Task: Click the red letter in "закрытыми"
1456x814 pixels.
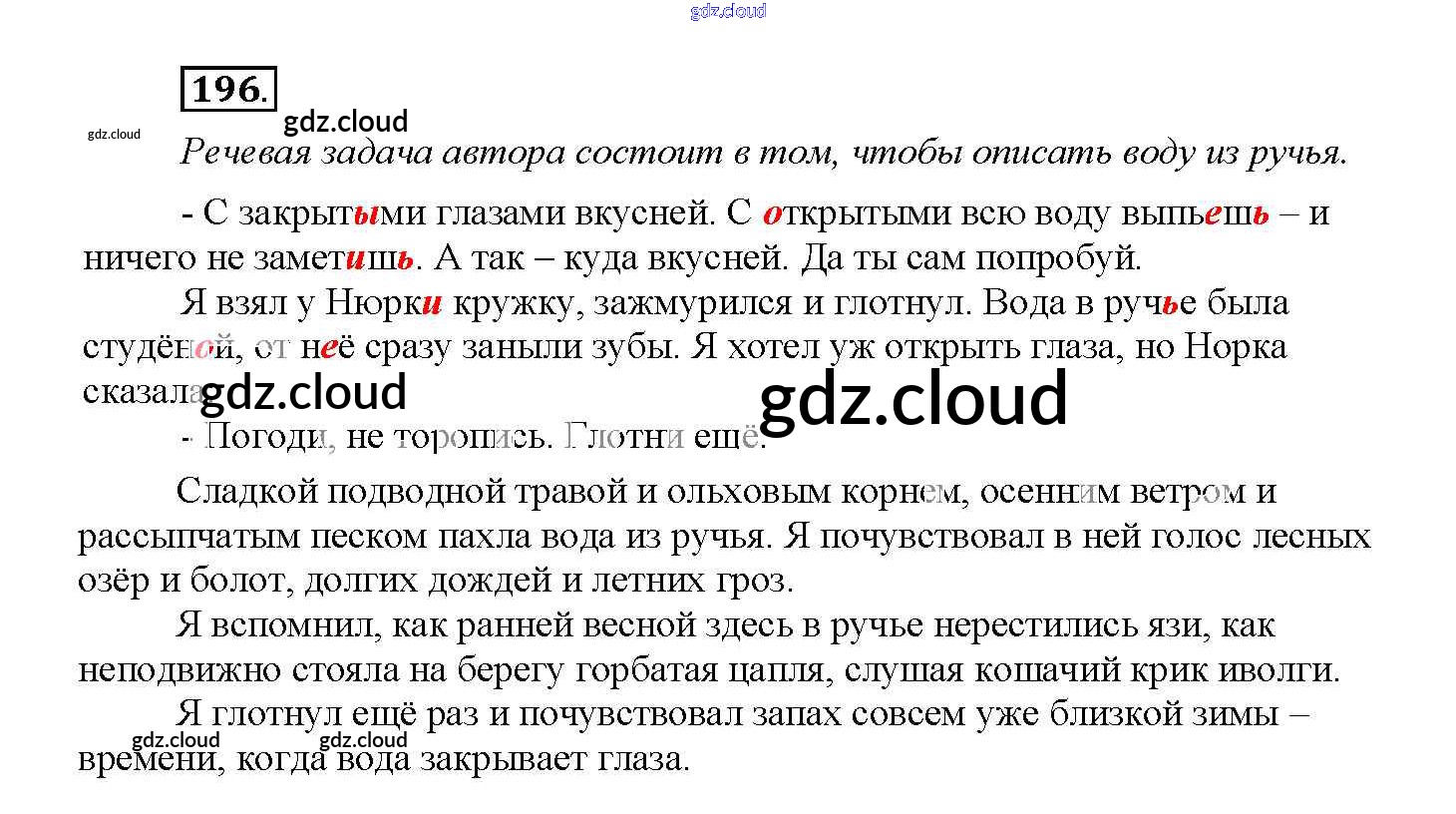Action: [366, 213]
